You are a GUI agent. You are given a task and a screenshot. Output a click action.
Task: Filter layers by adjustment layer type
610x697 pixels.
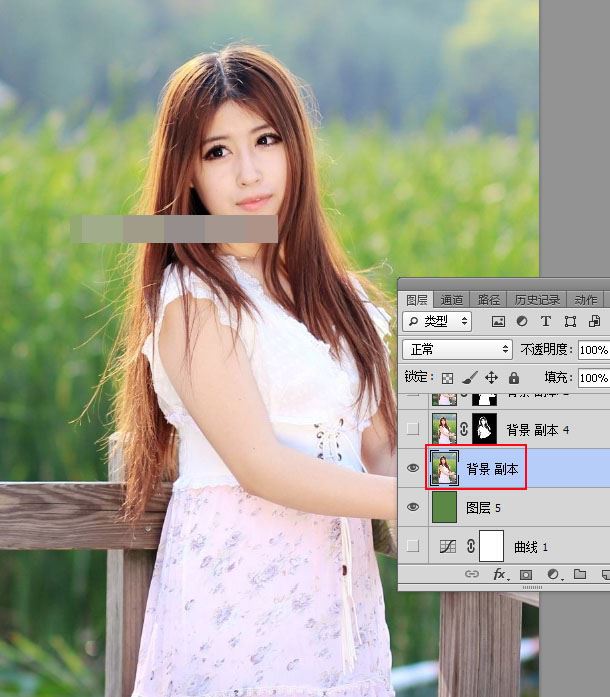(x=522, y=321)
